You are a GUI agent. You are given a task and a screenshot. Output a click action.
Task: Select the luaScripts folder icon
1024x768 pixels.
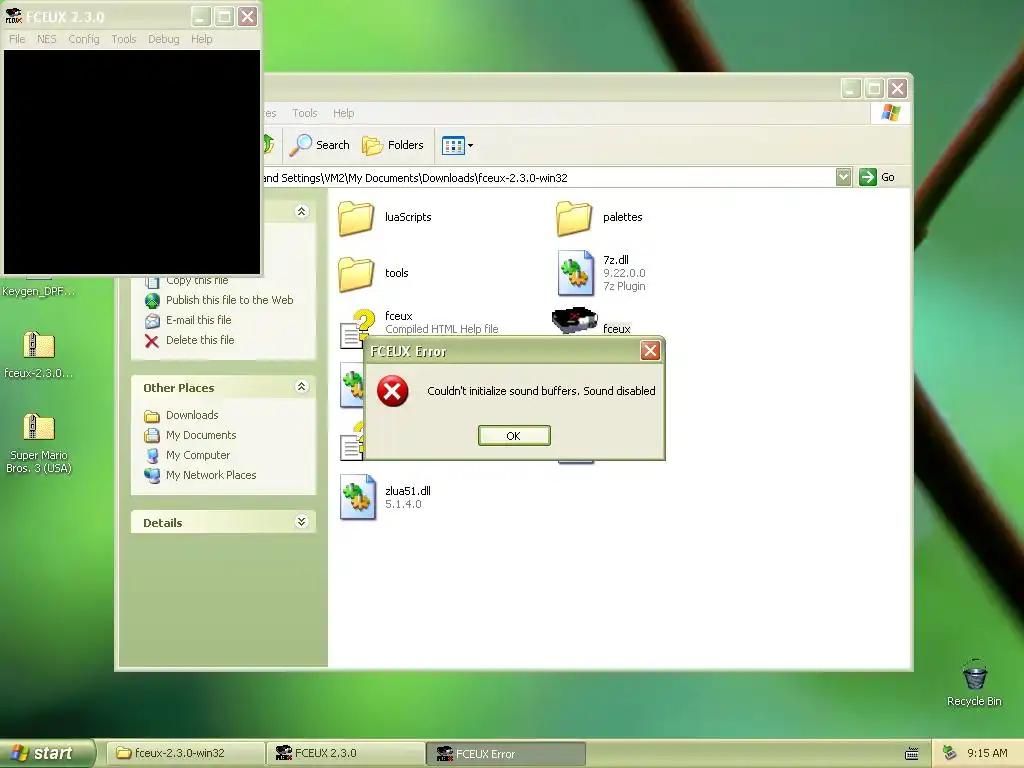tap(356, 218)
